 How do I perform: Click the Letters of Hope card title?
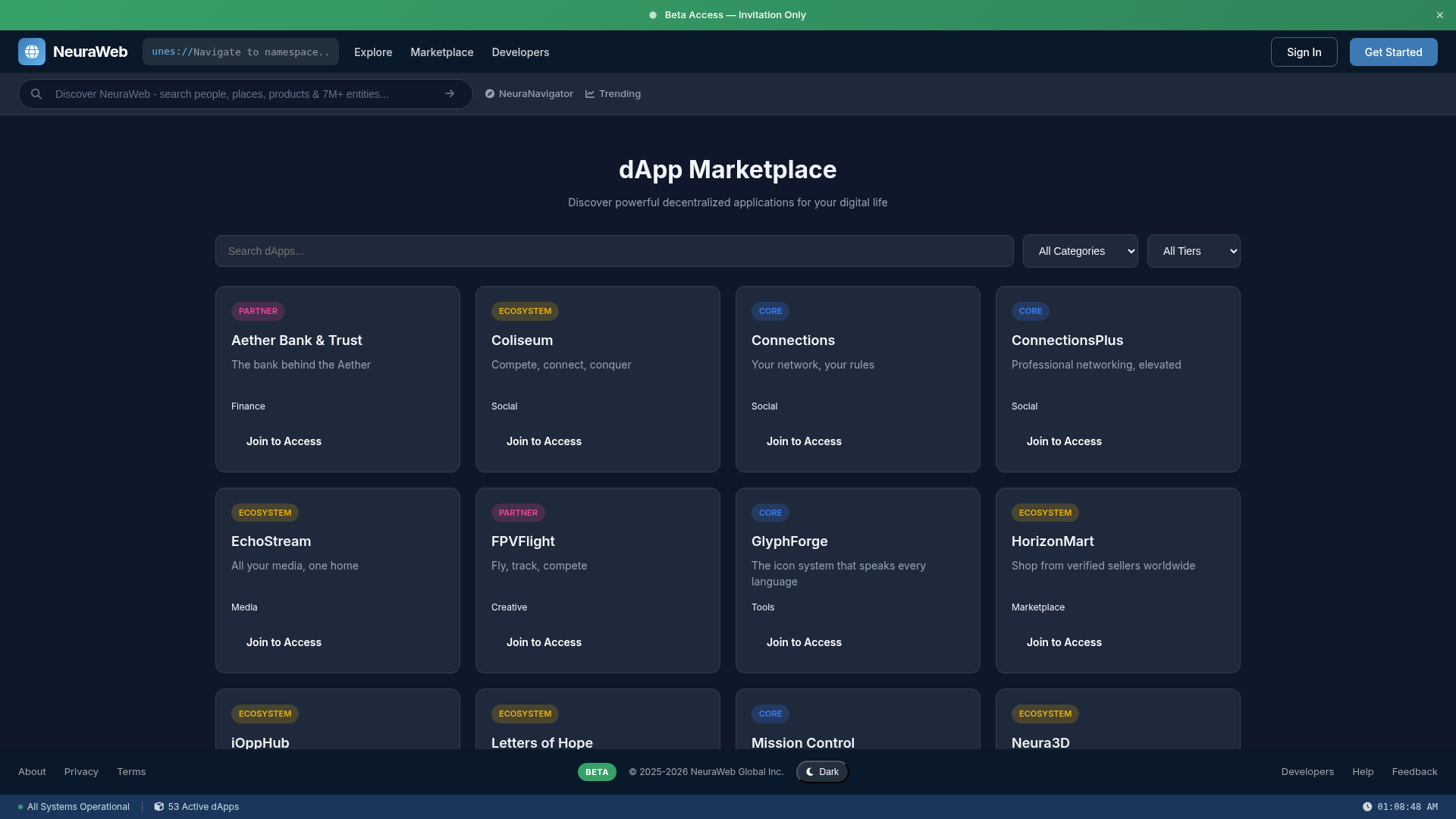click(542, 743)
